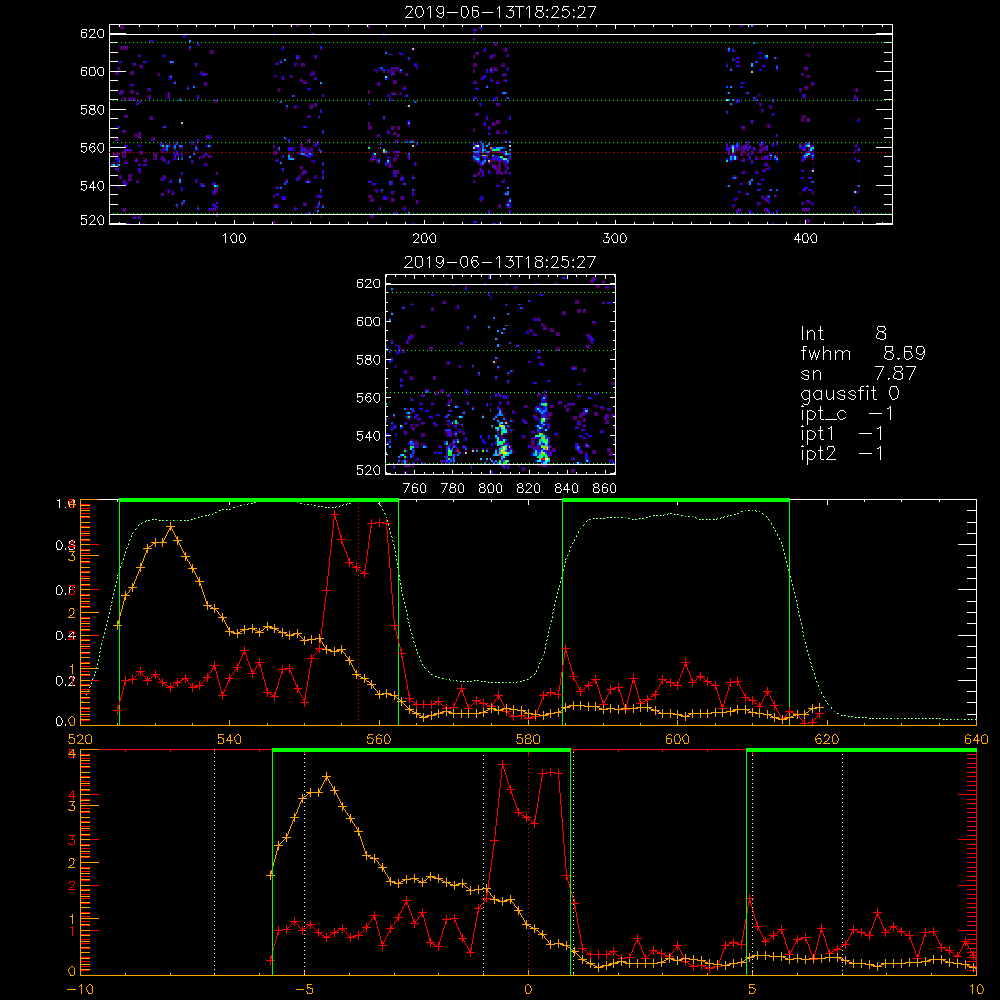Select the 'ipt_c -1' readout line
The image size is (1000, 1000).
[847, 414]
